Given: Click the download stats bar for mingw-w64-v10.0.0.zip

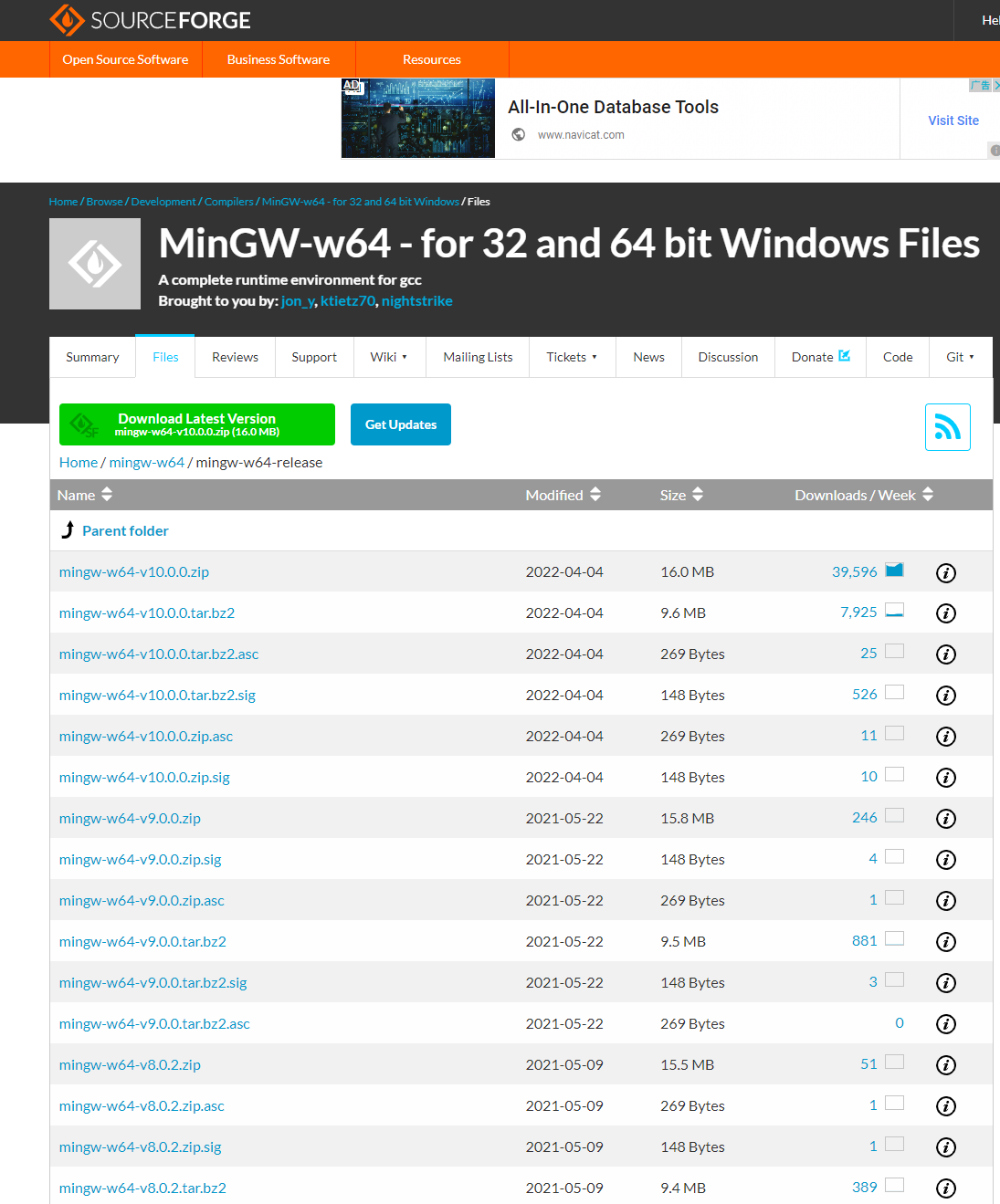Looking at the screenshot, I should 894,571.
